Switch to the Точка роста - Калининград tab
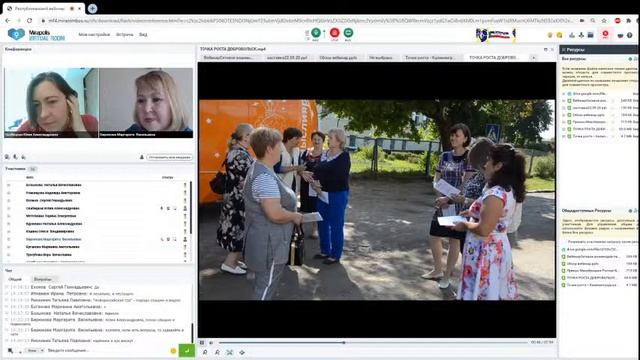Image resolution: width=640 pixels, height=360 pixels. (429, 58)
